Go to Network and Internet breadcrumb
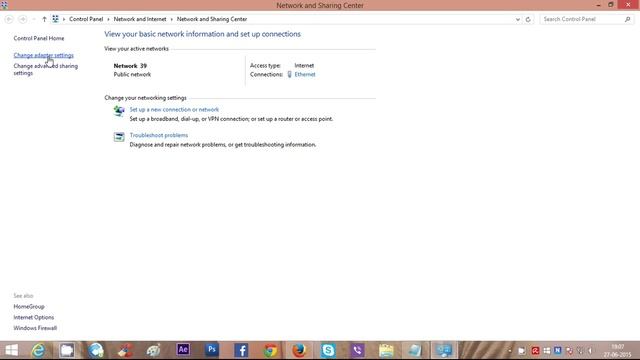 coord(140,19)
